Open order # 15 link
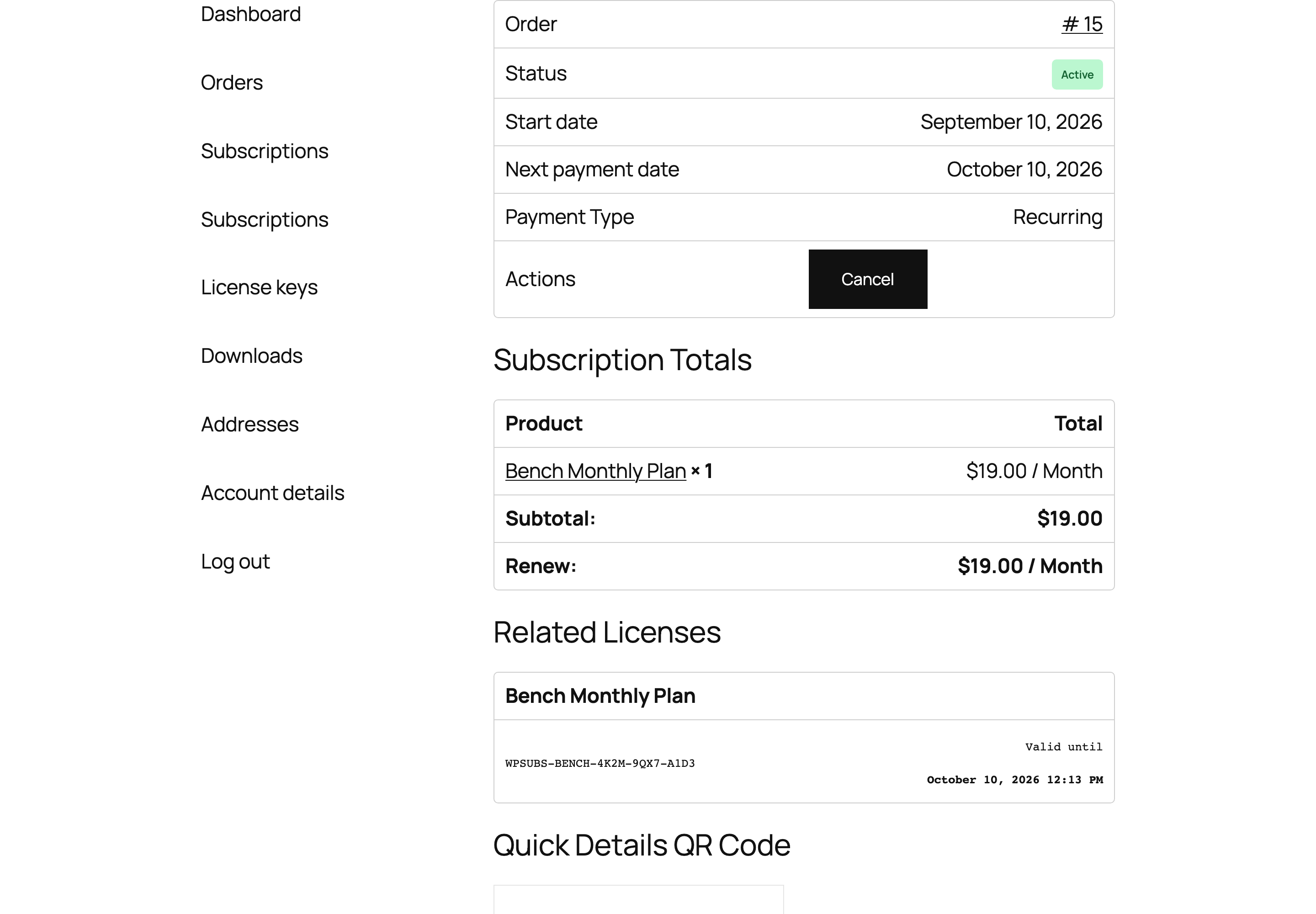 click(x=1082, y=24)
